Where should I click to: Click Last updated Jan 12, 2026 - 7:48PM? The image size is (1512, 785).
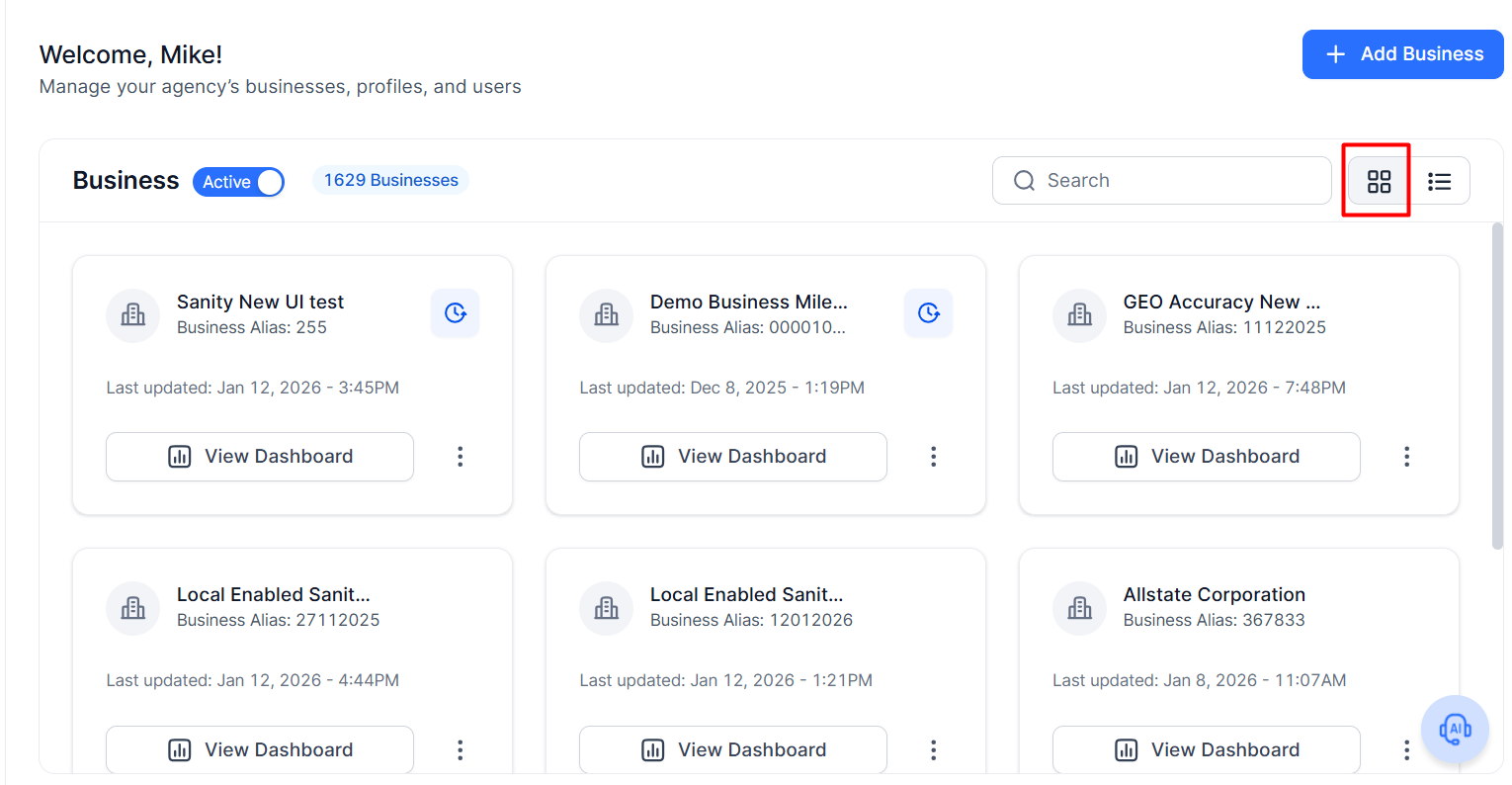(x=1199, y=388)
